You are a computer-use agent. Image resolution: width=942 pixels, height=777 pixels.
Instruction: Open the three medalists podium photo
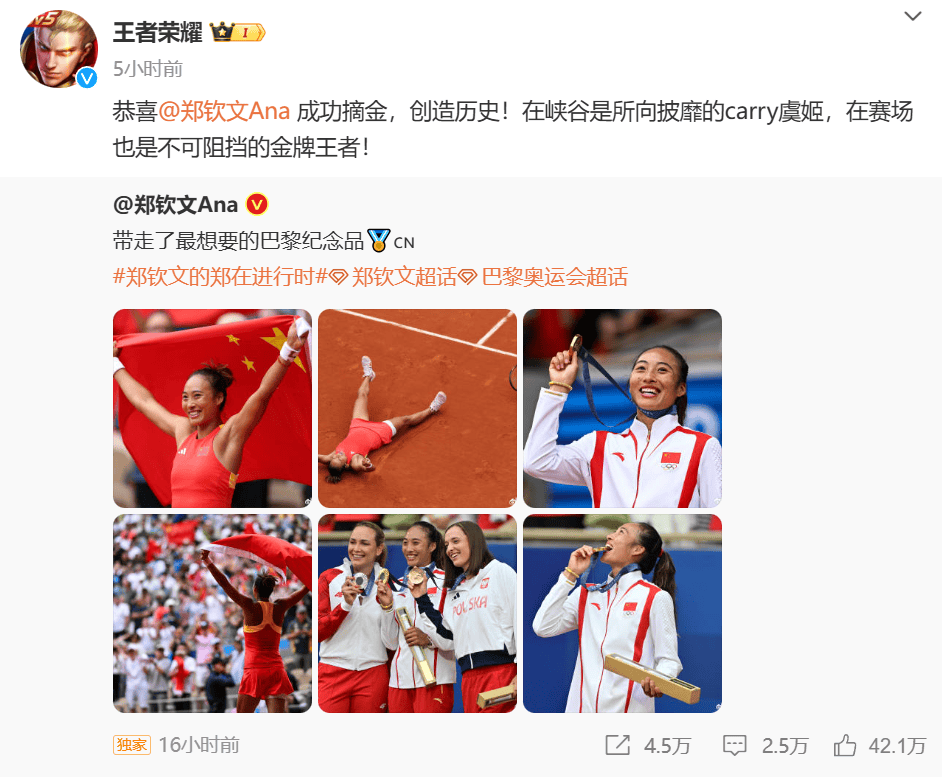418,614
